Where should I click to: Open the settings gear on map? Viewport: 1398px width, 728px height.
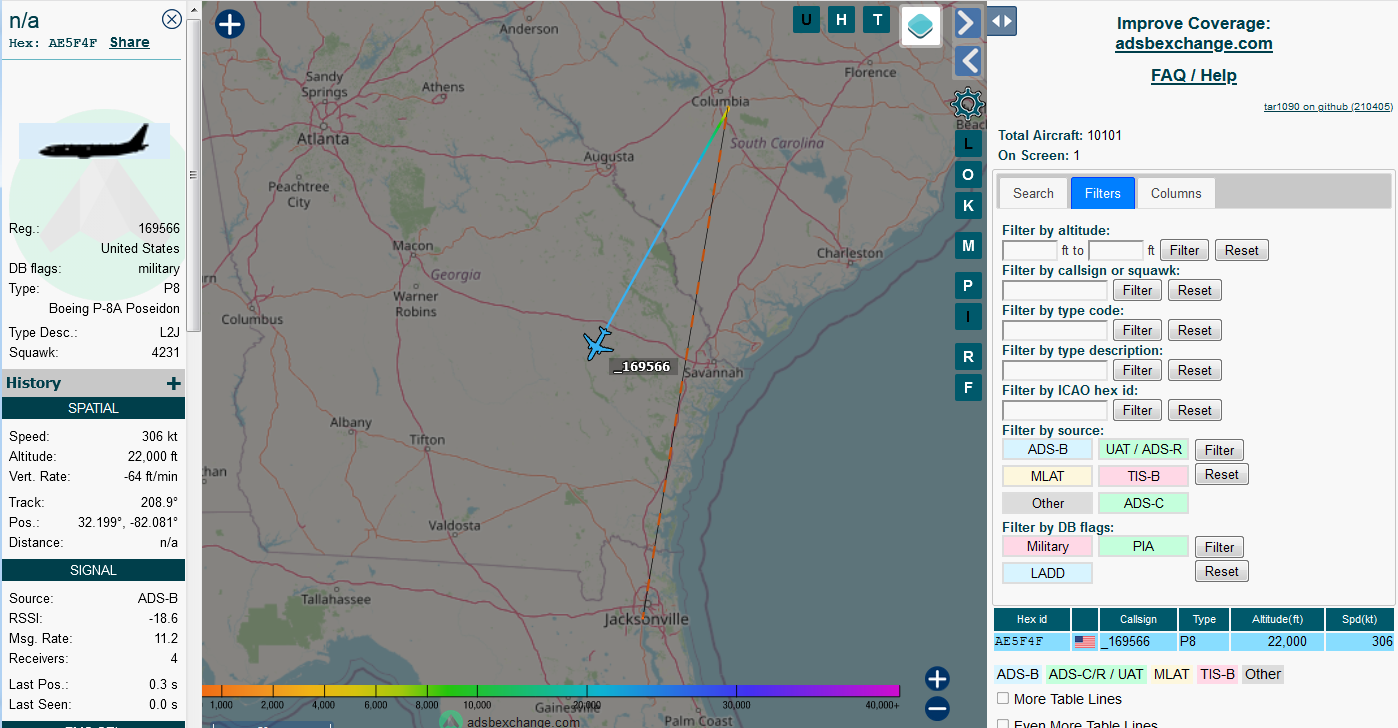(x=967, y=104)
